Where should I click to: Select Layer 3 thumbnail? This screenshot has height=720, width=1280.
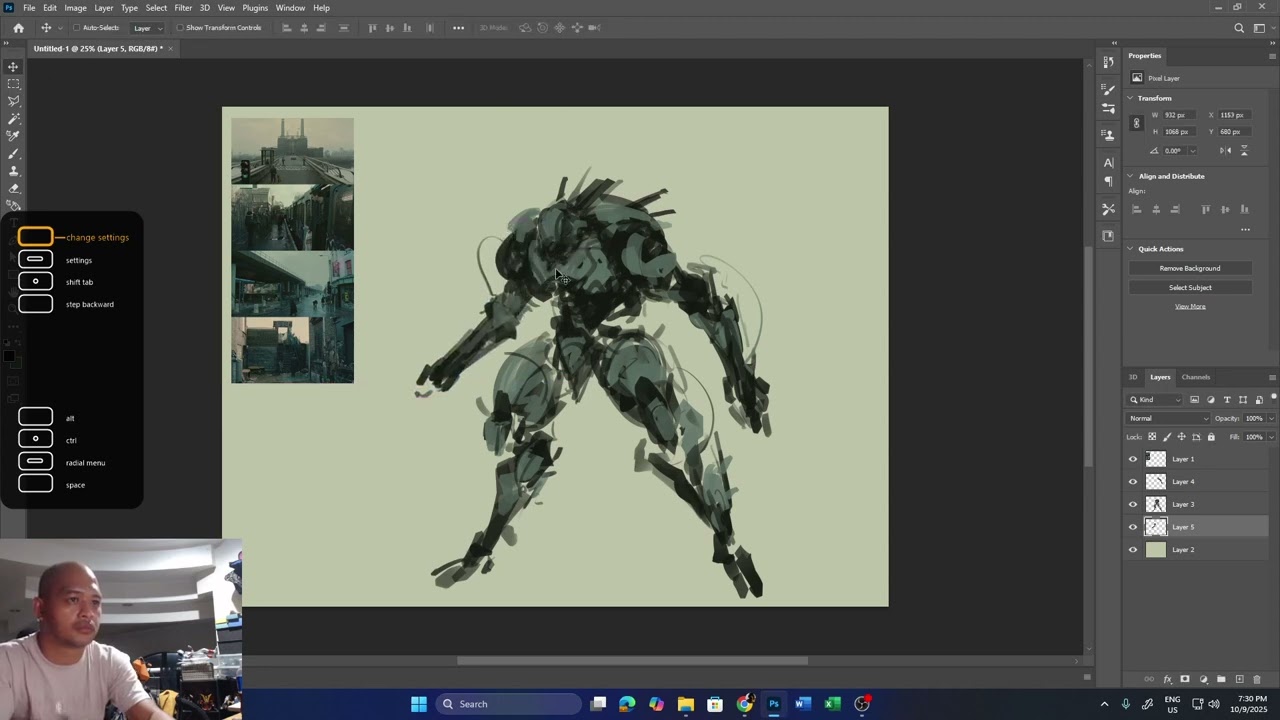tap(1156, 505)
